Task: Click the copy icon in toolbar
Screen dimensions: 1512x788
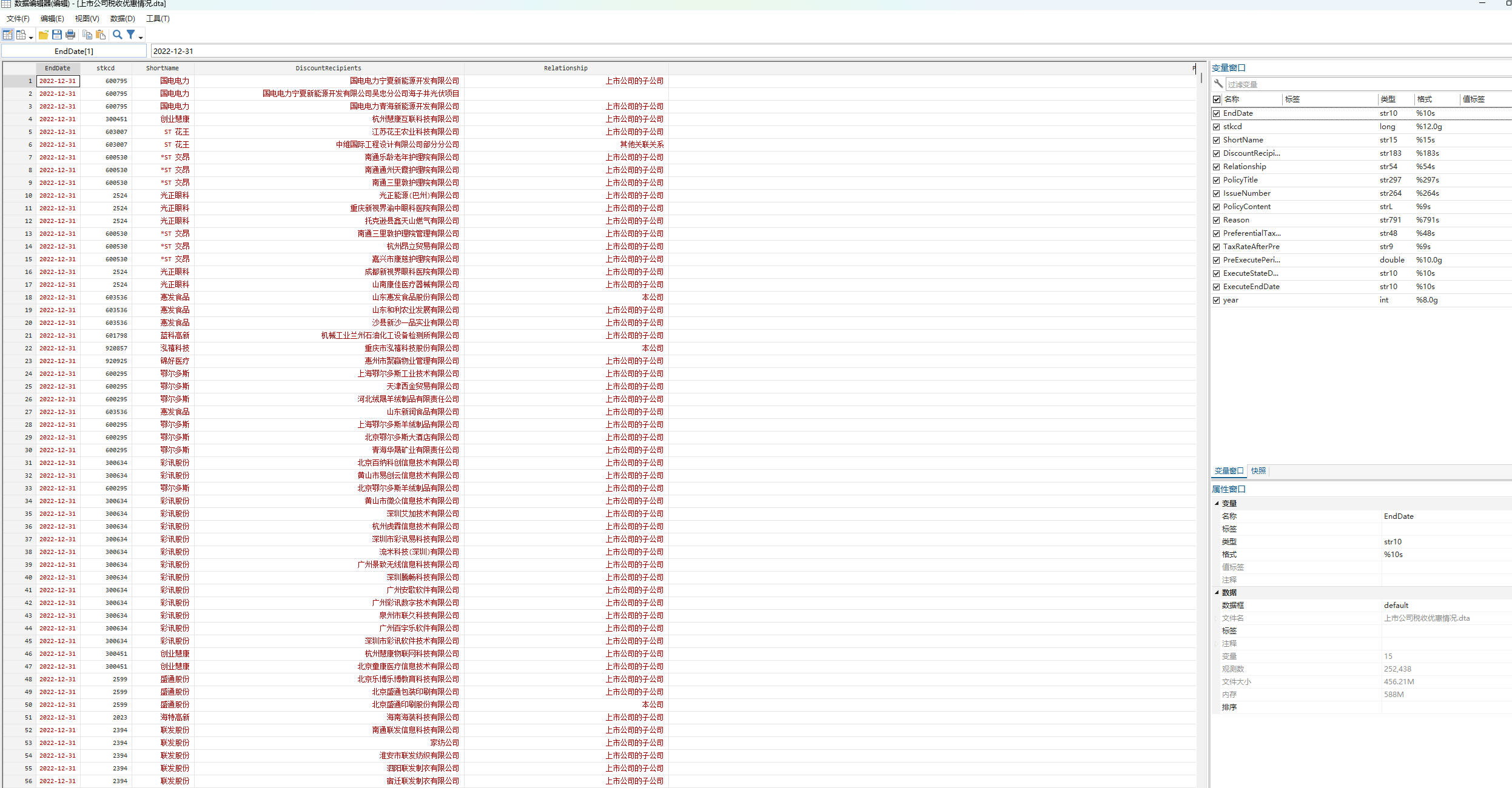Action: click(87, 35)
